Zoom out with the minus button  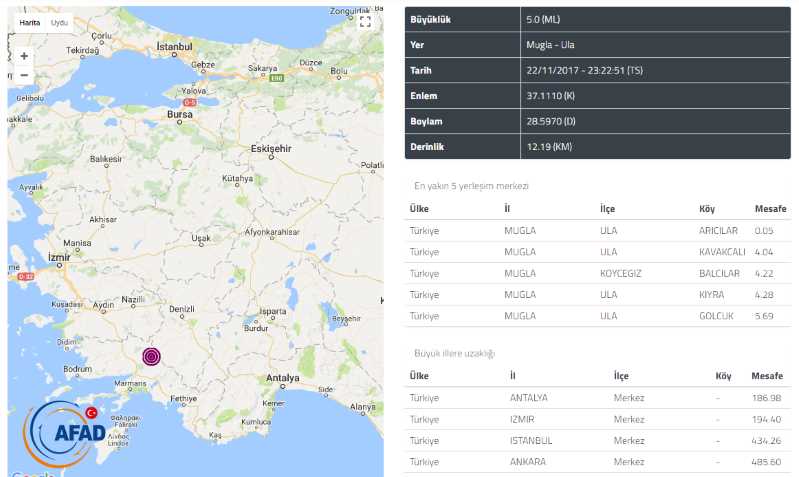(x=24, y=76)
